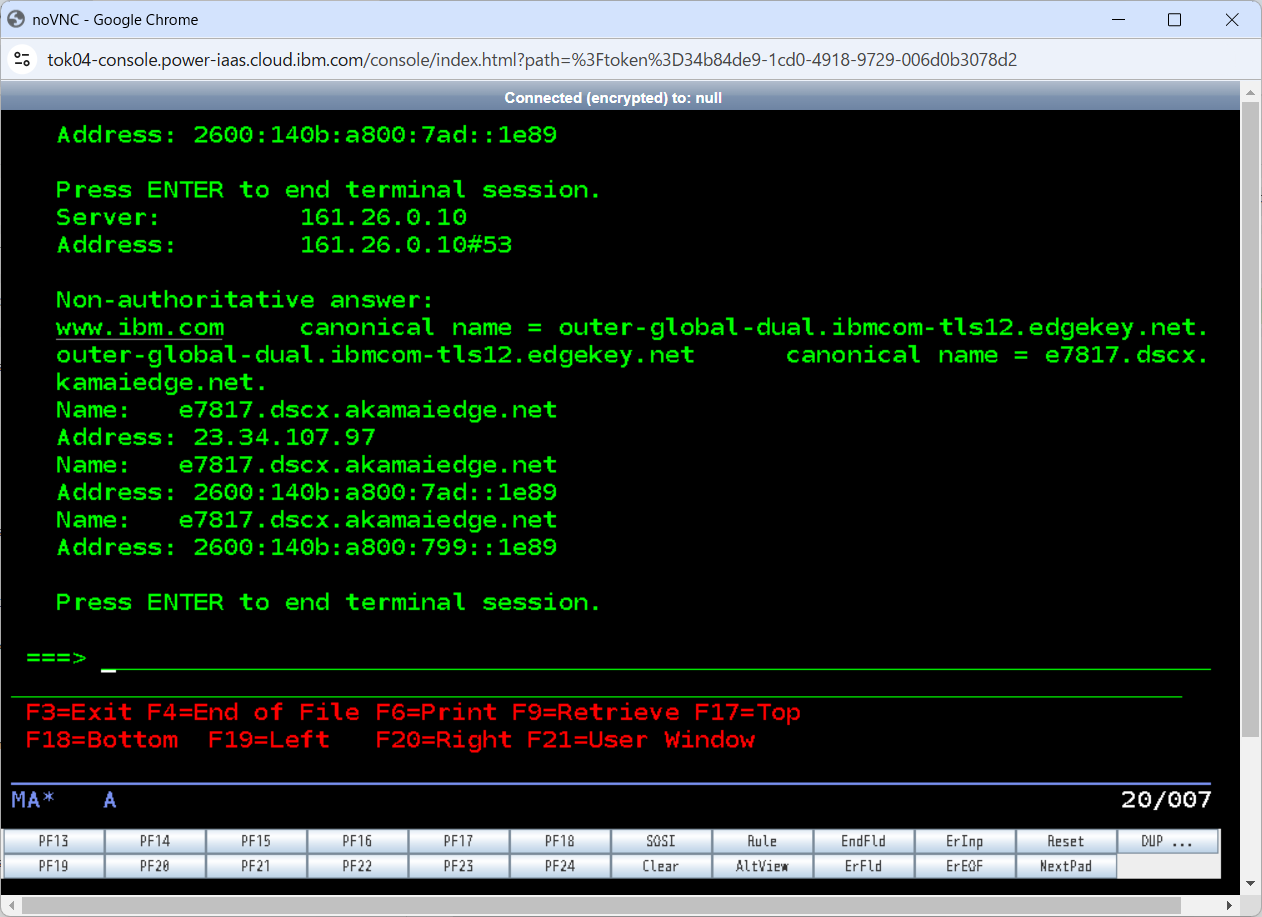1262x917 pixels.
Task: Click the Address 23.34.107.97 line
Action: point(216,438)
